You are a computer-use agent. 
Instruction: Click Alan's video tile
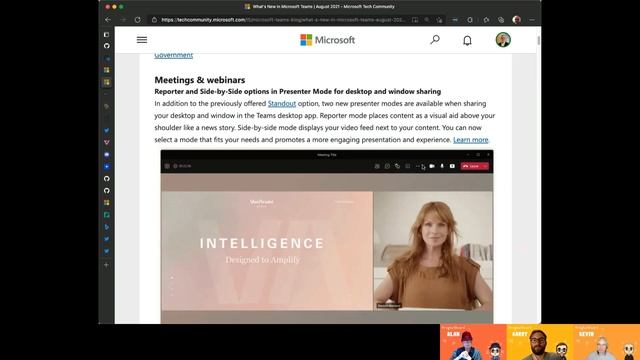pos(473,342)
